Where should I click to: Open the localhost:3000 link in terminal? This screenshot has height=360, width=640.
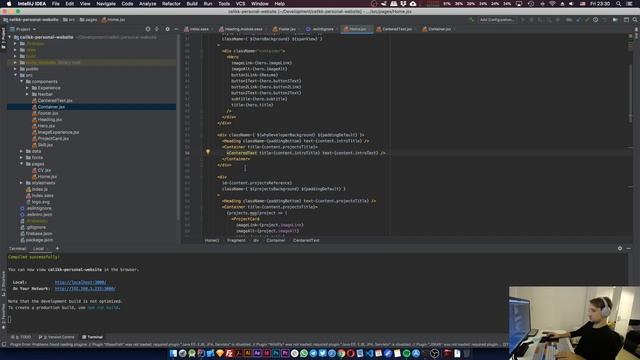80,282
